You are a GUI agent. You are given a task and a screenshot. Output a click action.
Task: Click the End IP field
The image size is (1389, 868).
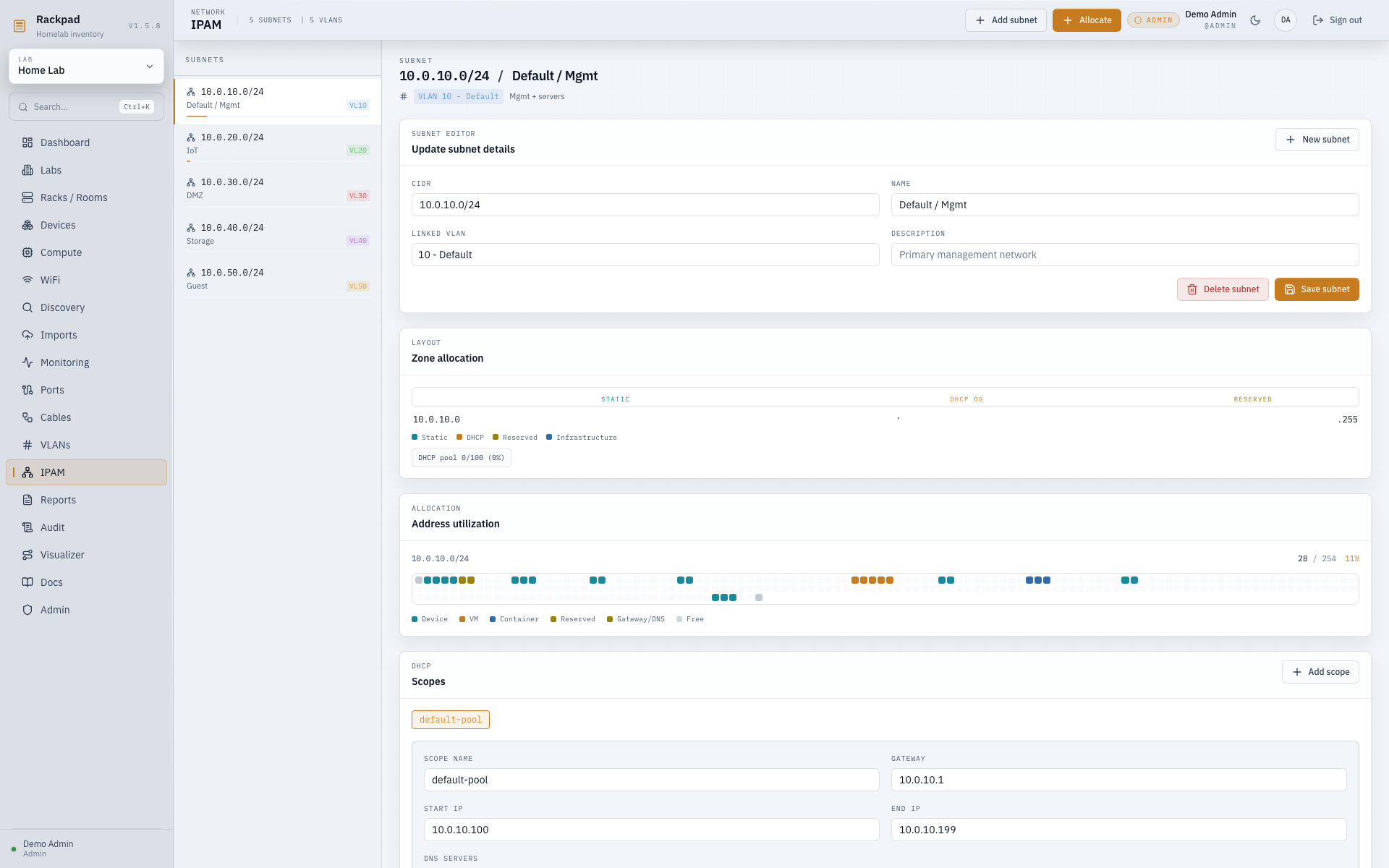click(1118, 830)
